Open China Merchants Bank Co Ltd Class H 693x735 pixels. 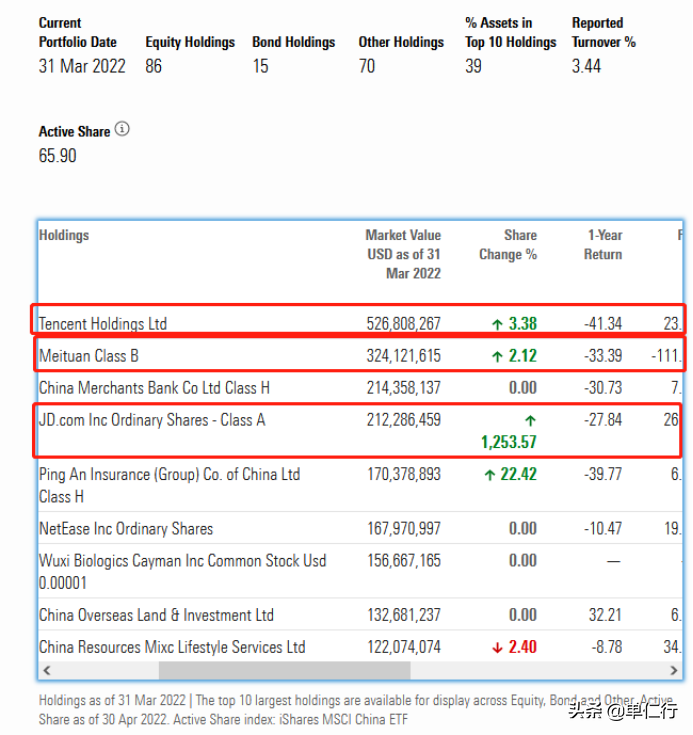tap(154, 388)
